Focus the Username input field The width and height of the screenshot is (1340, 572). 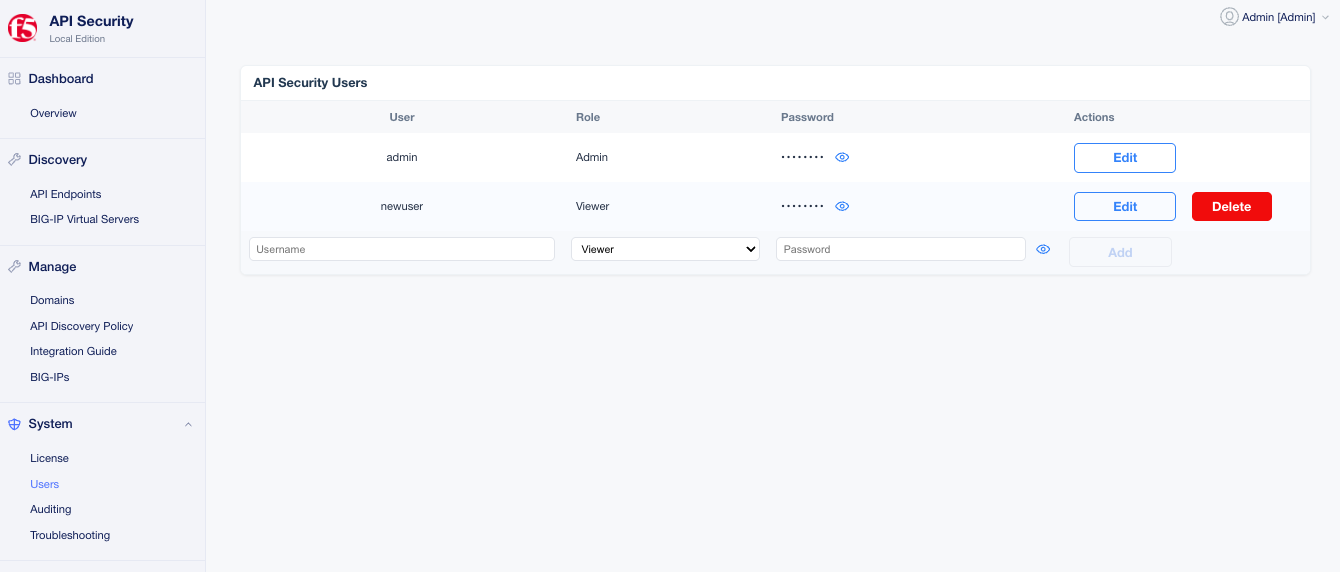[402, 249]
